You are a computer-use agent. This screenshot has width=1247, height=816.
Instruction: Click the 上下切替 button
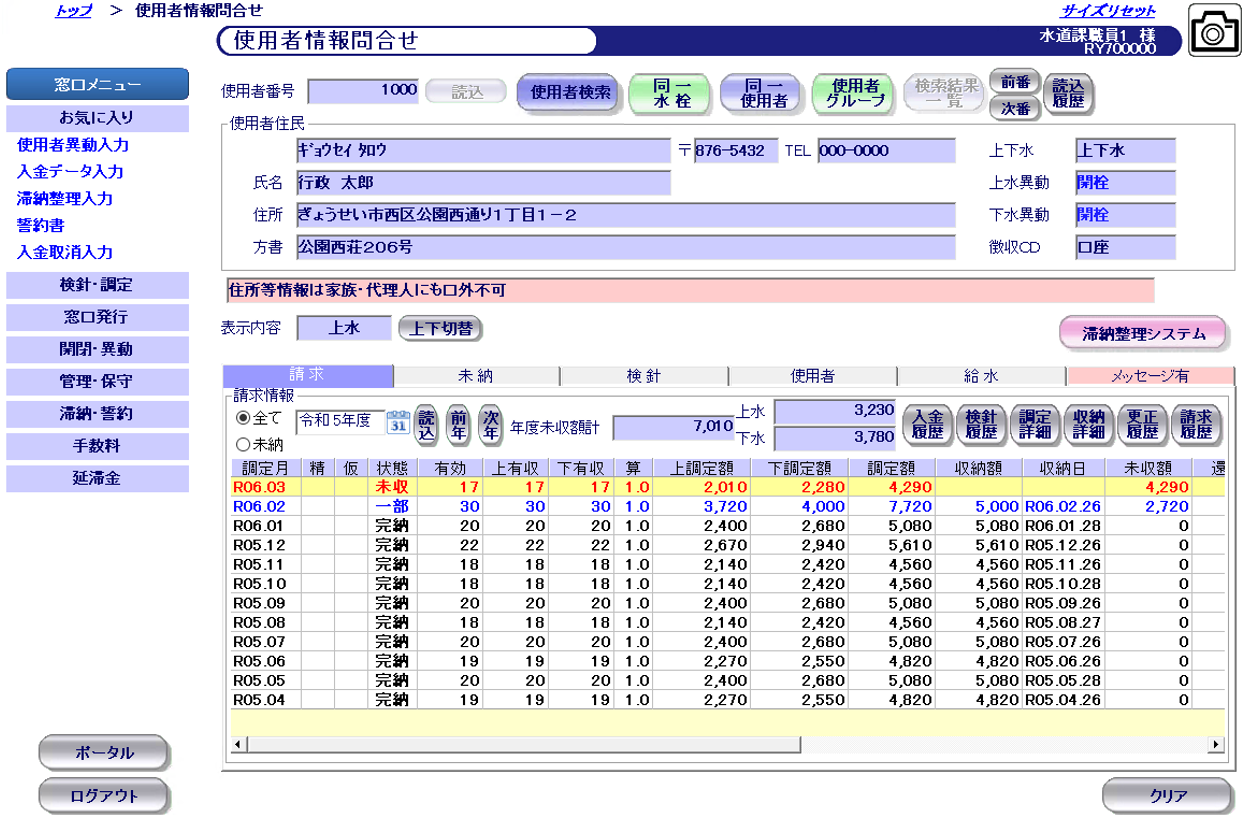(x=441, y=328)
